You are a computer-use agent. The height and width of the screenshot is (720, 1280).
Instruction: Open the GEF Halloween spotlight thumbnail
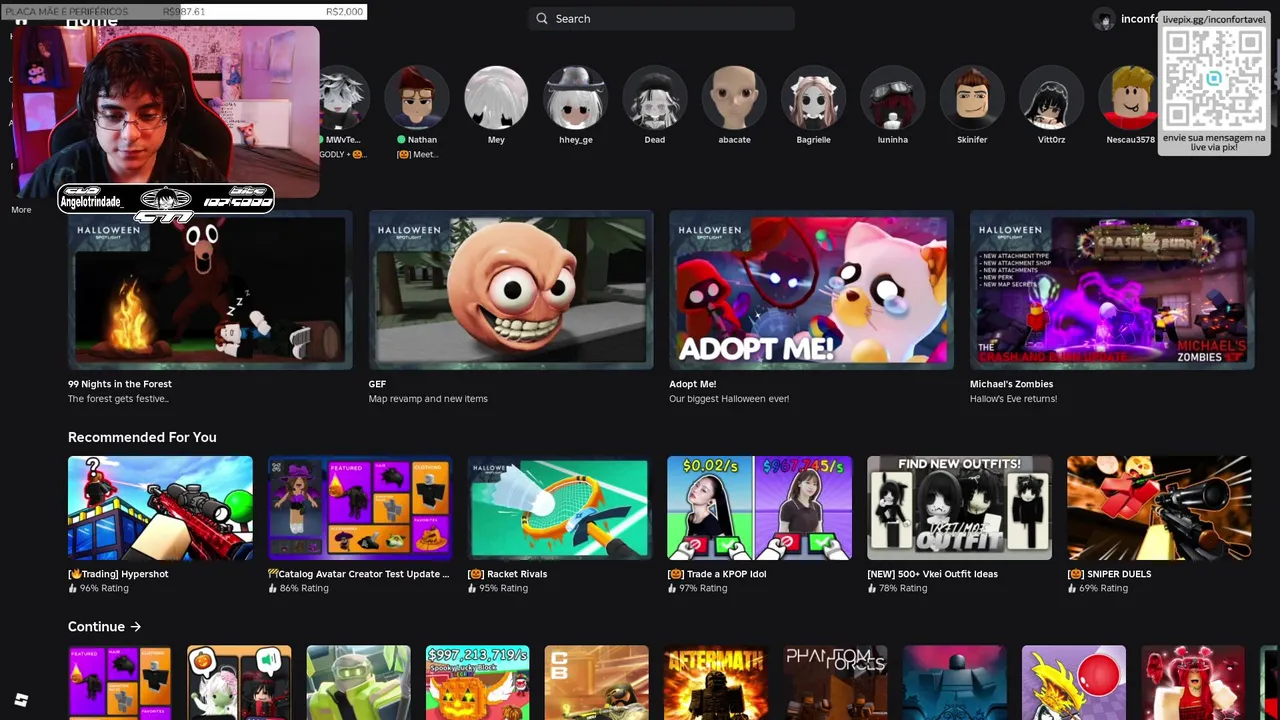coord(511,290)
